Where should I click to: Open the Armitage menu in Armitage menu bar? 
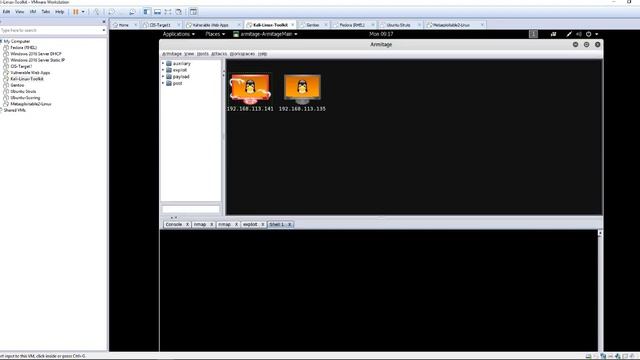tap(172, 54)
